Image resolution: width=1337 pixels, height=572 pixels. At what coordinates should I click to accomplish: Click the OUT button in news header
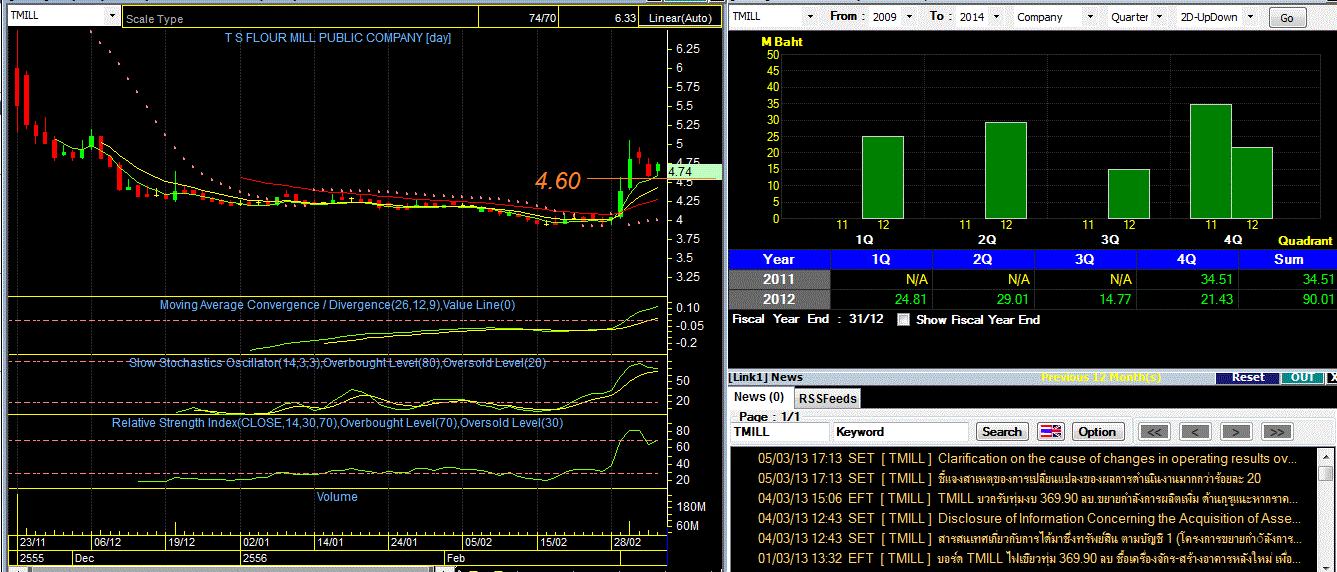tap(1303, 377)
